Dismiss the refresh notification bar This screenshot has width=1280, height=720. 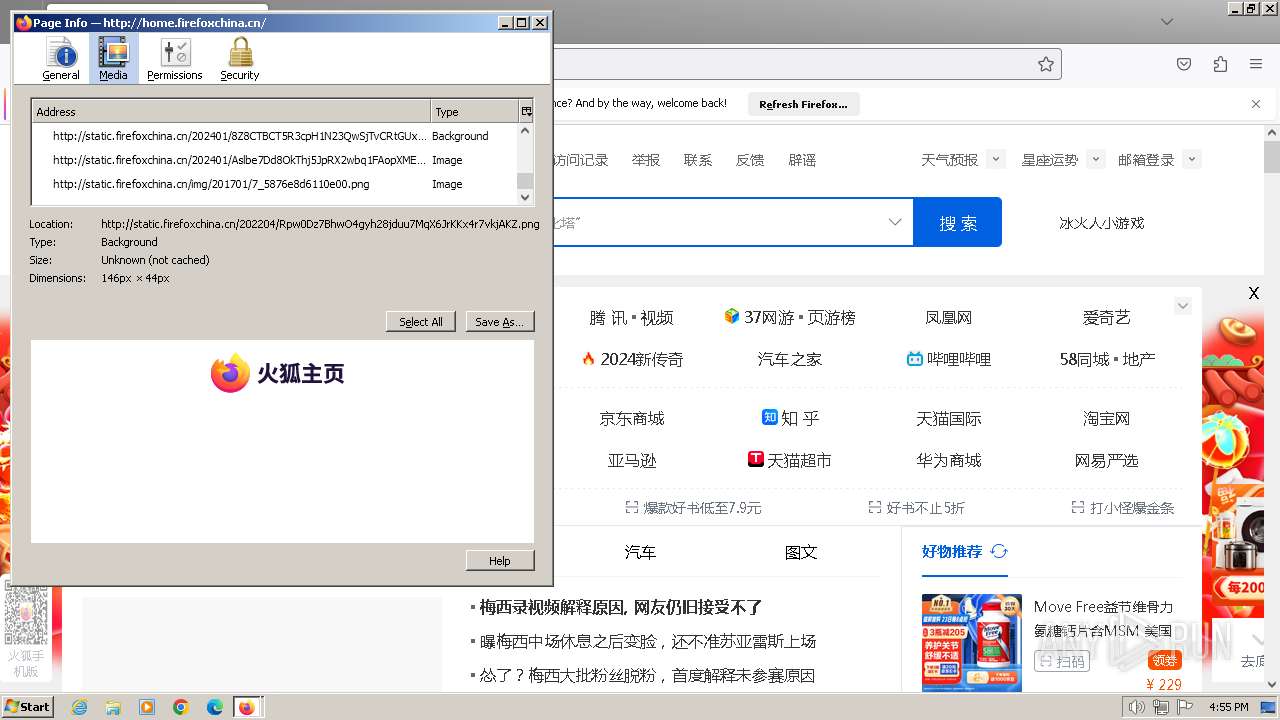pyautogui.click(x=1256, y=104)
